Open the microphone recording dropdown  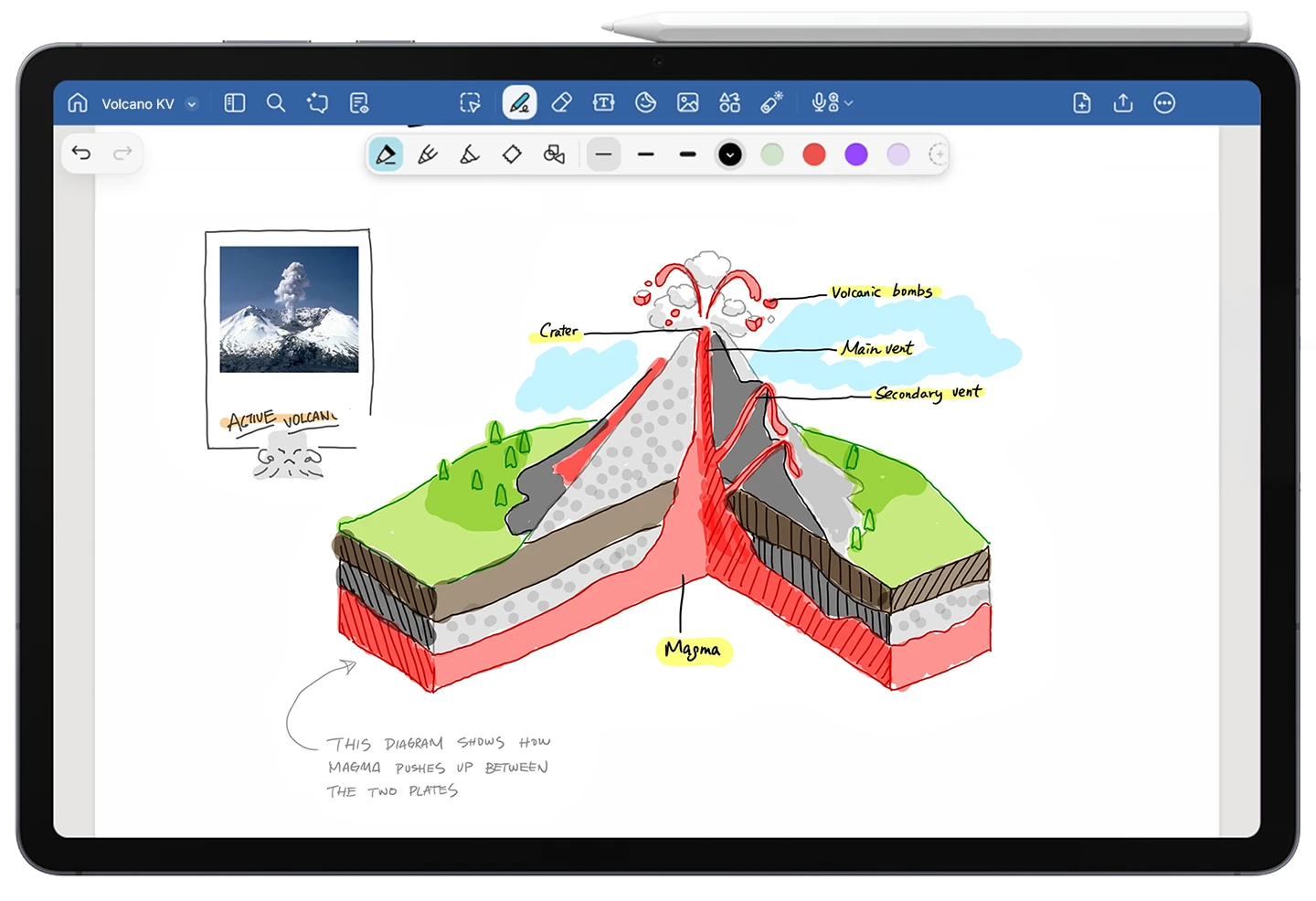[832, 103]
